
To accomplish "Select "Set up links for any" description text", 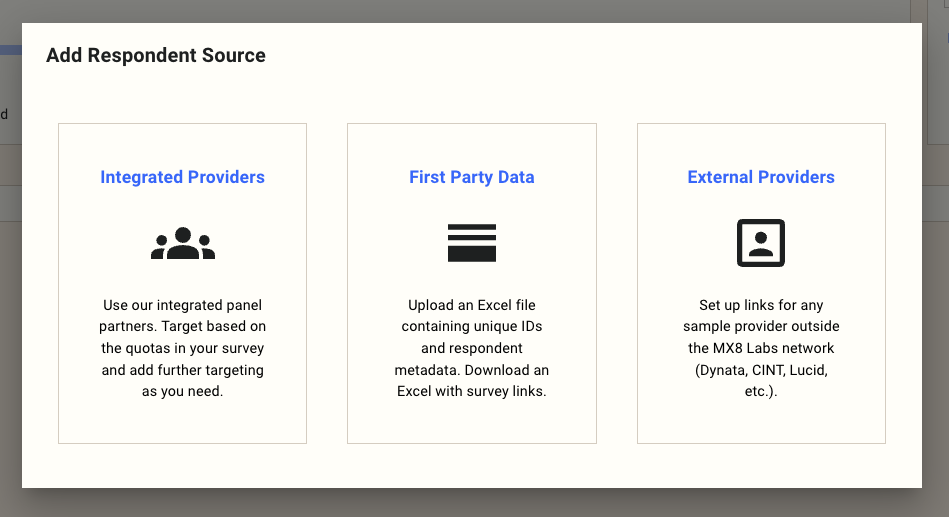I will tap(761, 305).
